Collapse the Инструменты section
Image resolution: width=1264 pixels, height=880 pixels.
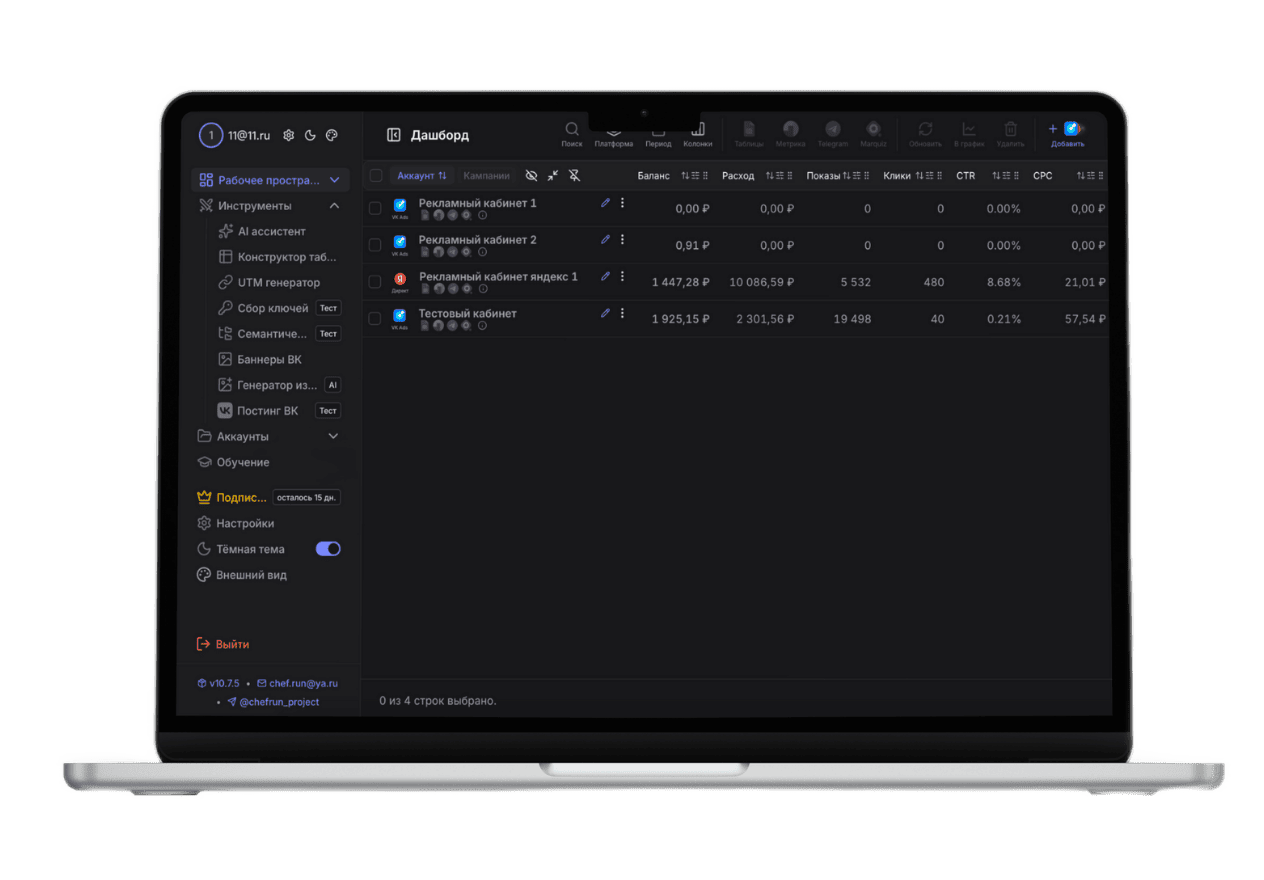point(334,206)
